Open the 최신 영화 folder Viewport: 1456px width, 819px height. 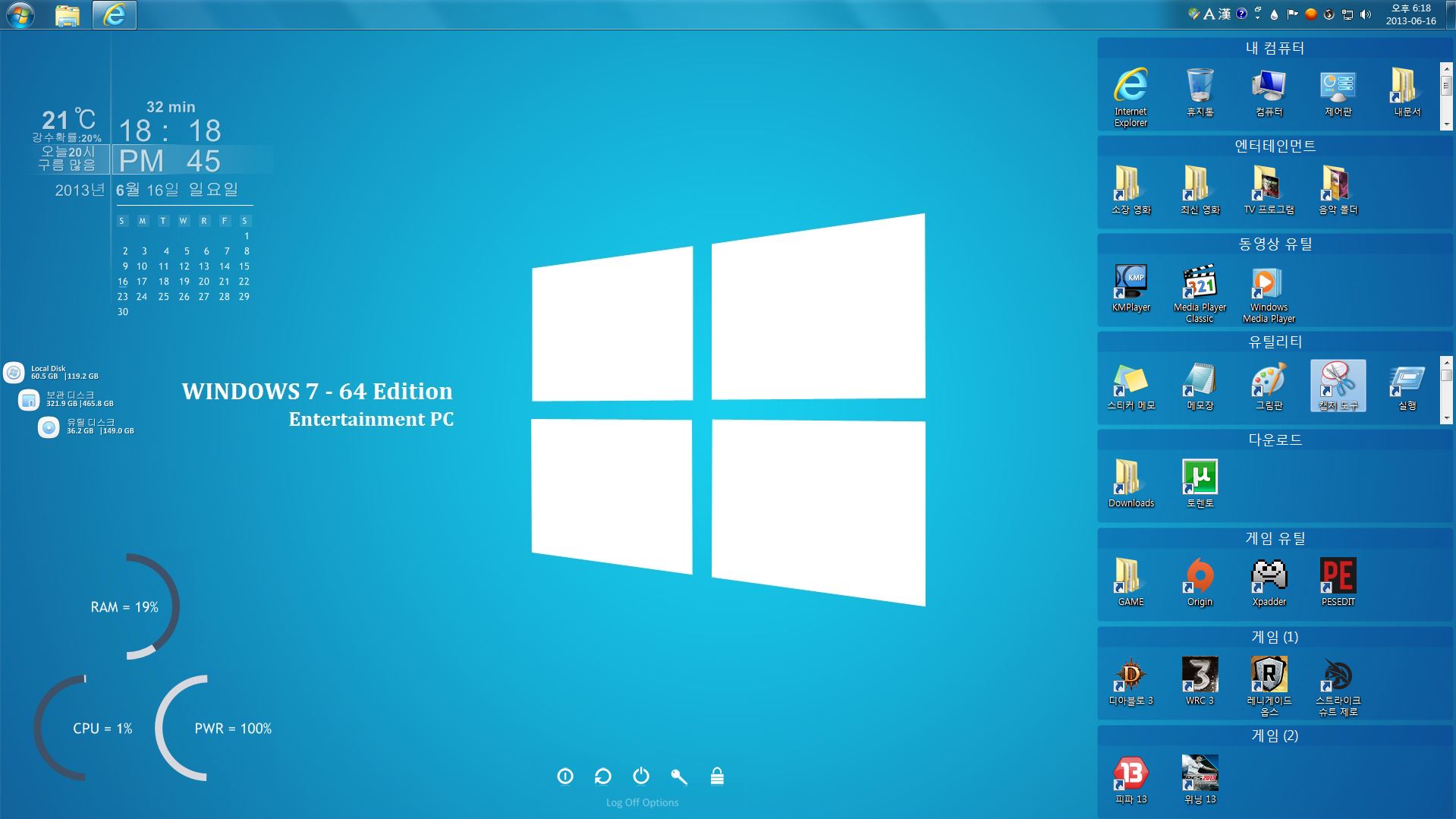pos(1200,191)
